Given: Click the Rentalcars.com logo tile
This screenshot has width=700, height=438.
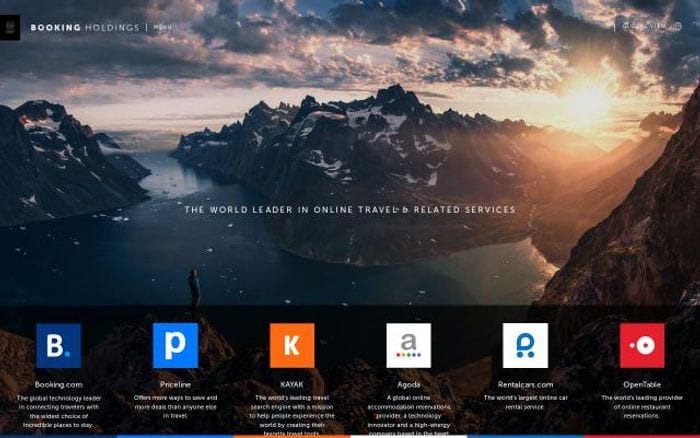Looking at the screenshot, I should coord(525,346).
